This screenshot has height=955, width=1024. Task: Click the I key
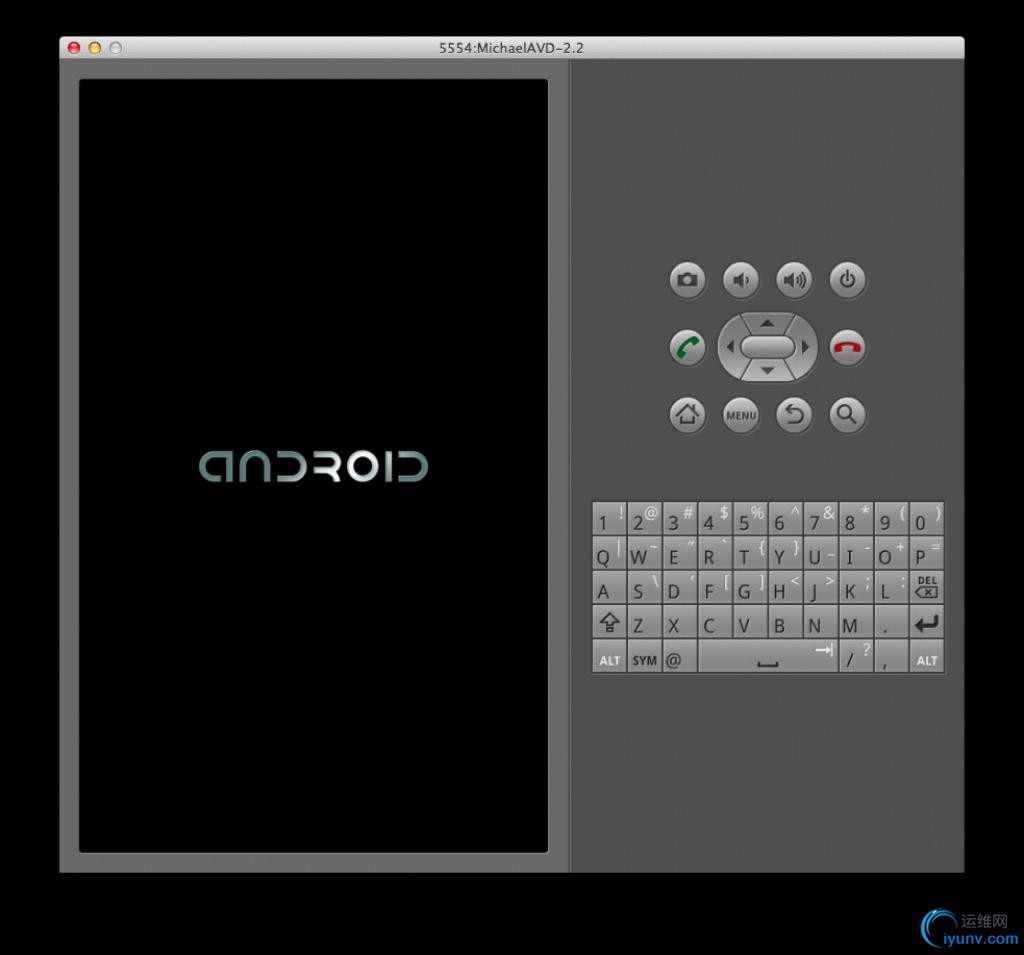[856, 553]
